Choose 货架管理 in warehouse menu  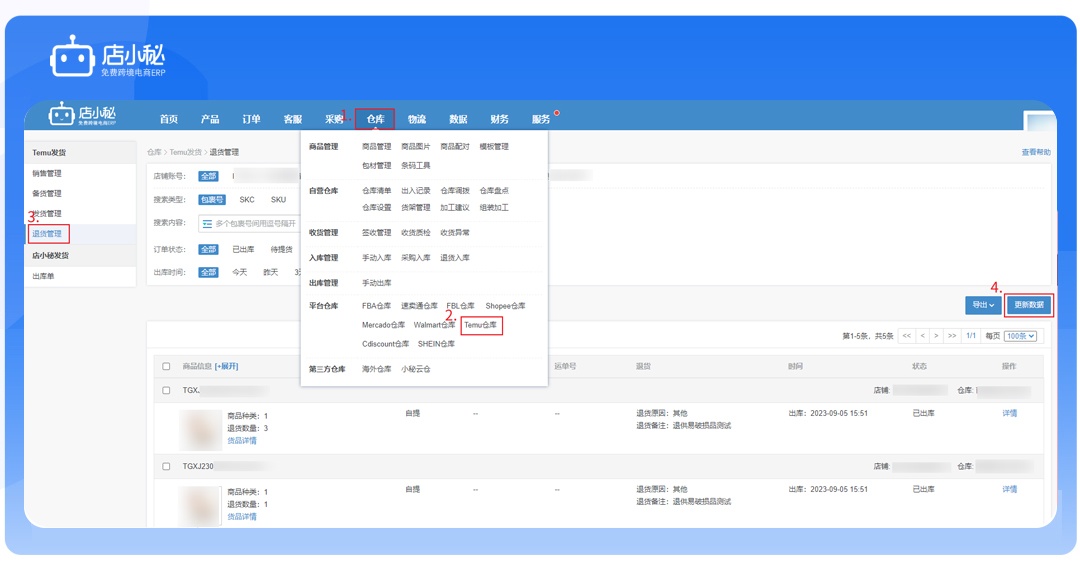tap(415, 207)
